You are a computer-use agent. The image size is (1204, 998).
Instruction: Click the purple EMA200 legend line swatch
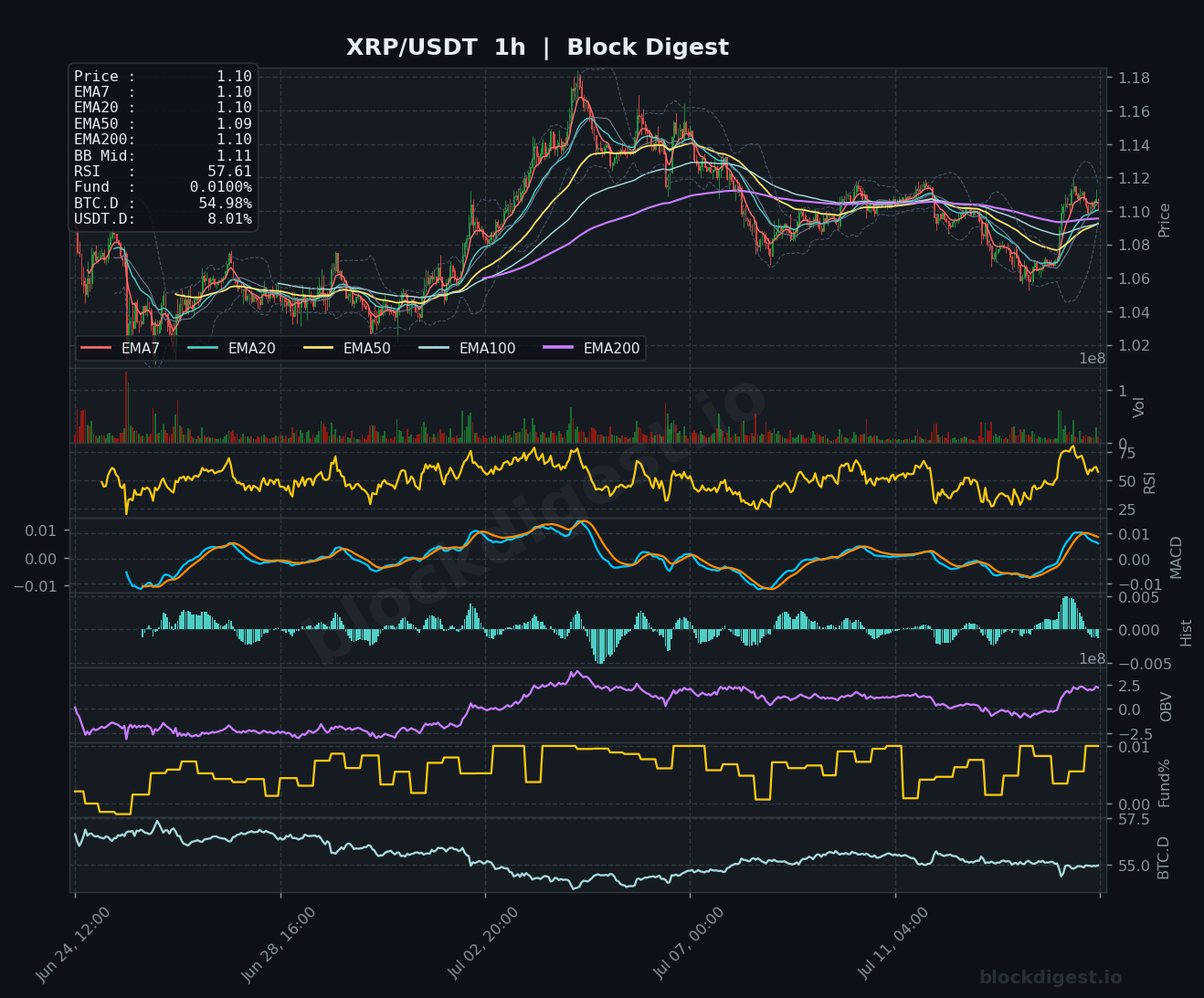pos(558,348)
